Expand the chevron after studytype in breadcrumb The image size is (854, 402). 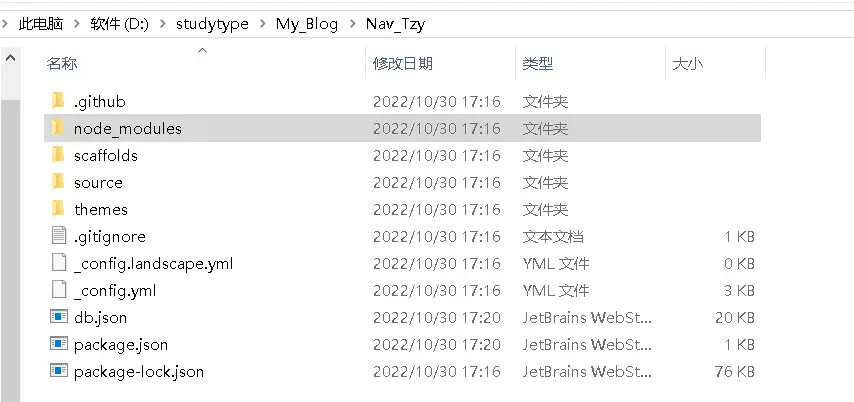click(x=262, y=24)
